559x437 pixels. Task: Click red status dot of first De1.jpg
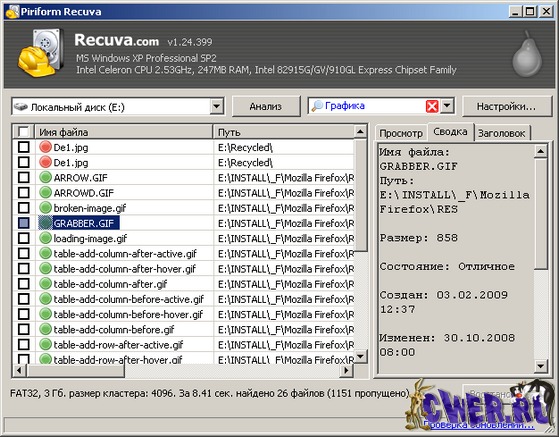pyautogui.click(x=46, y=147)
